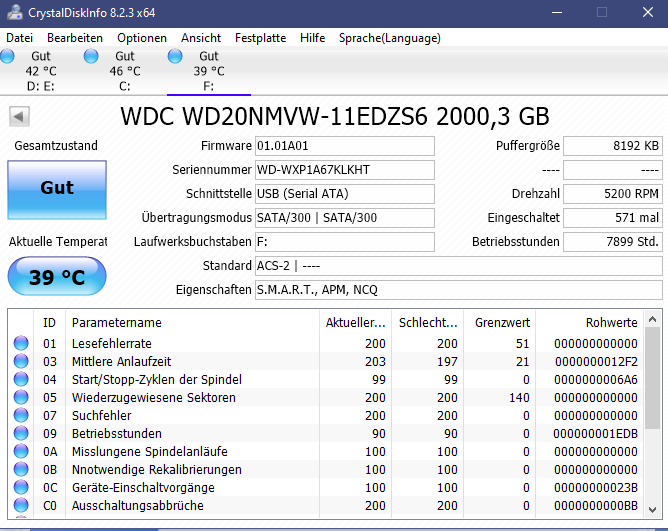Click the Aktueller... column header

point(355,323)
